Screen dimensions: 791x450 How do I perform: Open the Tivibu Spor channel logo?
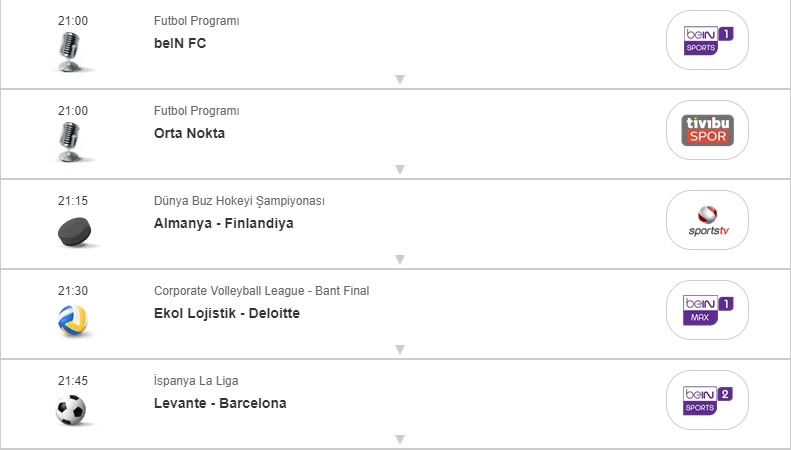pyautogui.click(x=707, y=130)
